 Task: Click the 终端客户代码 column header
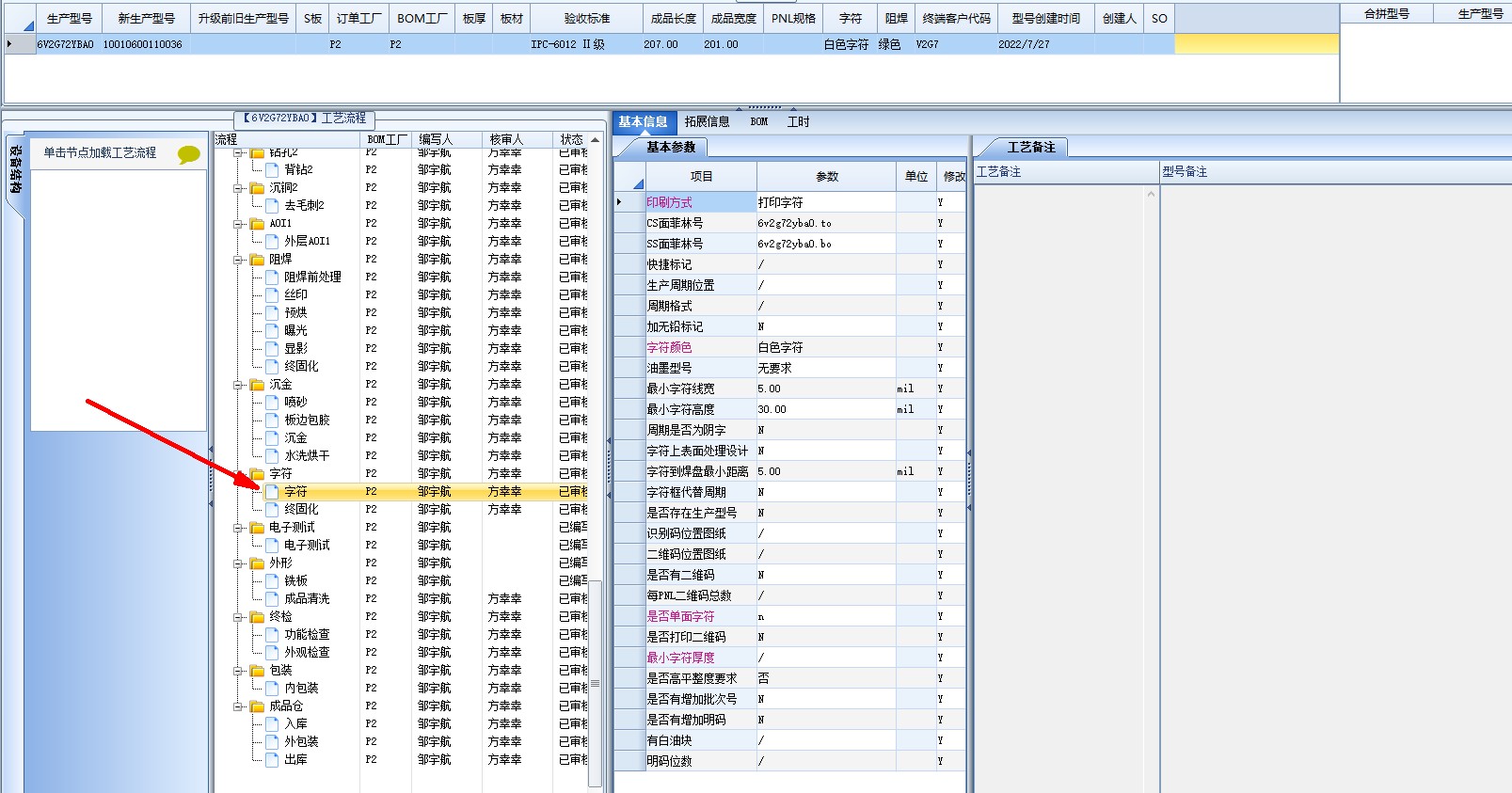pos(956,18)
